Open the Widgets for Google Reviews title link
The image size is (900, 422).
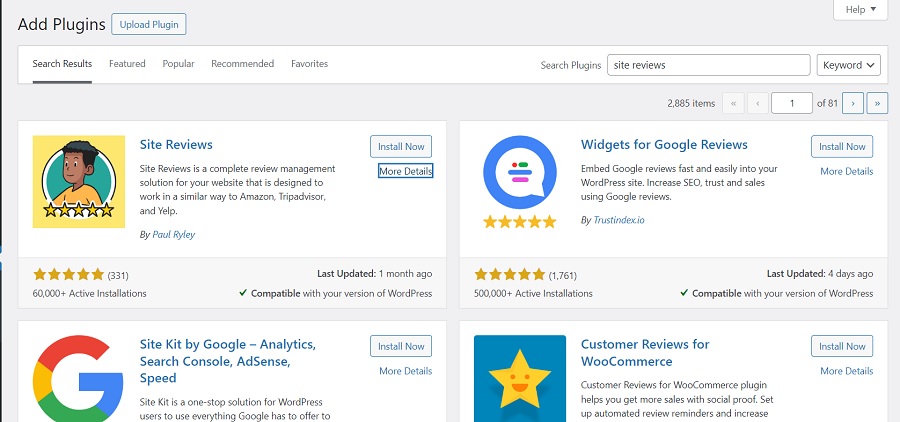tap(664, 144)
